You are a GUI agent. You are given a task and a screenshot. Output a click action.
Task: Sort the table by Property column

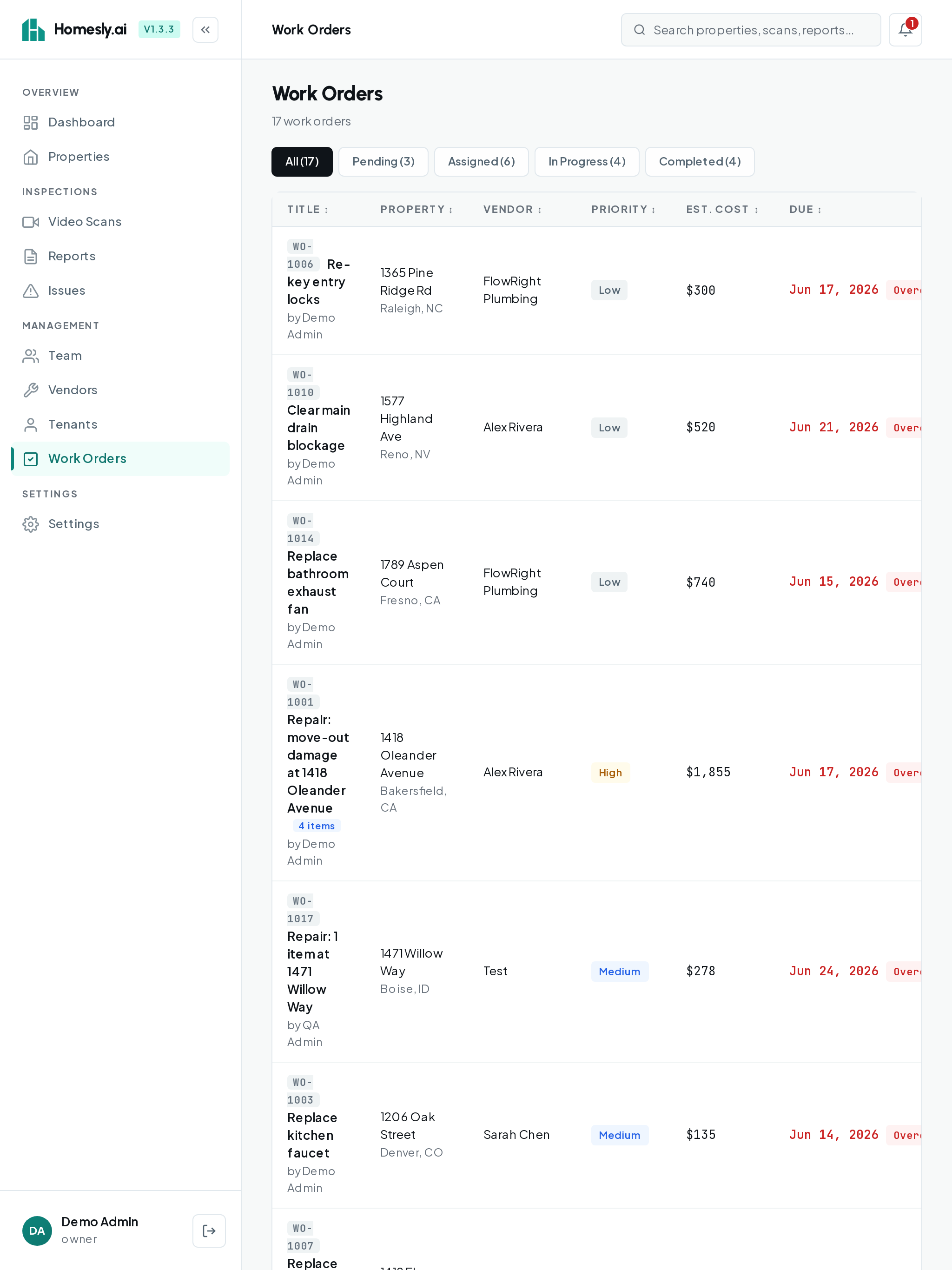point(416,210)
